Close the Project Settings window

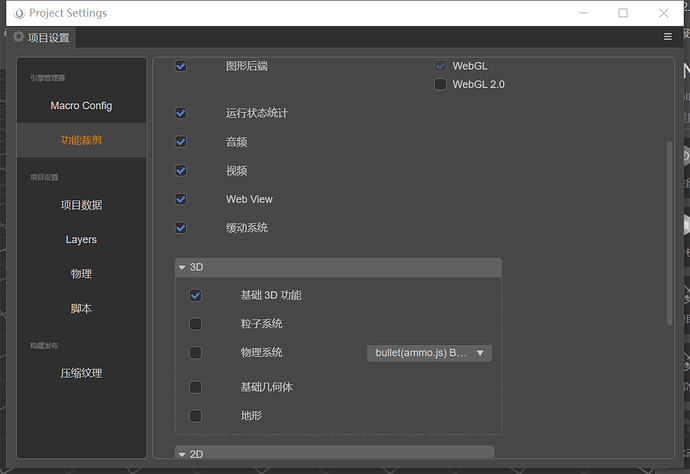tap(663, 13)
